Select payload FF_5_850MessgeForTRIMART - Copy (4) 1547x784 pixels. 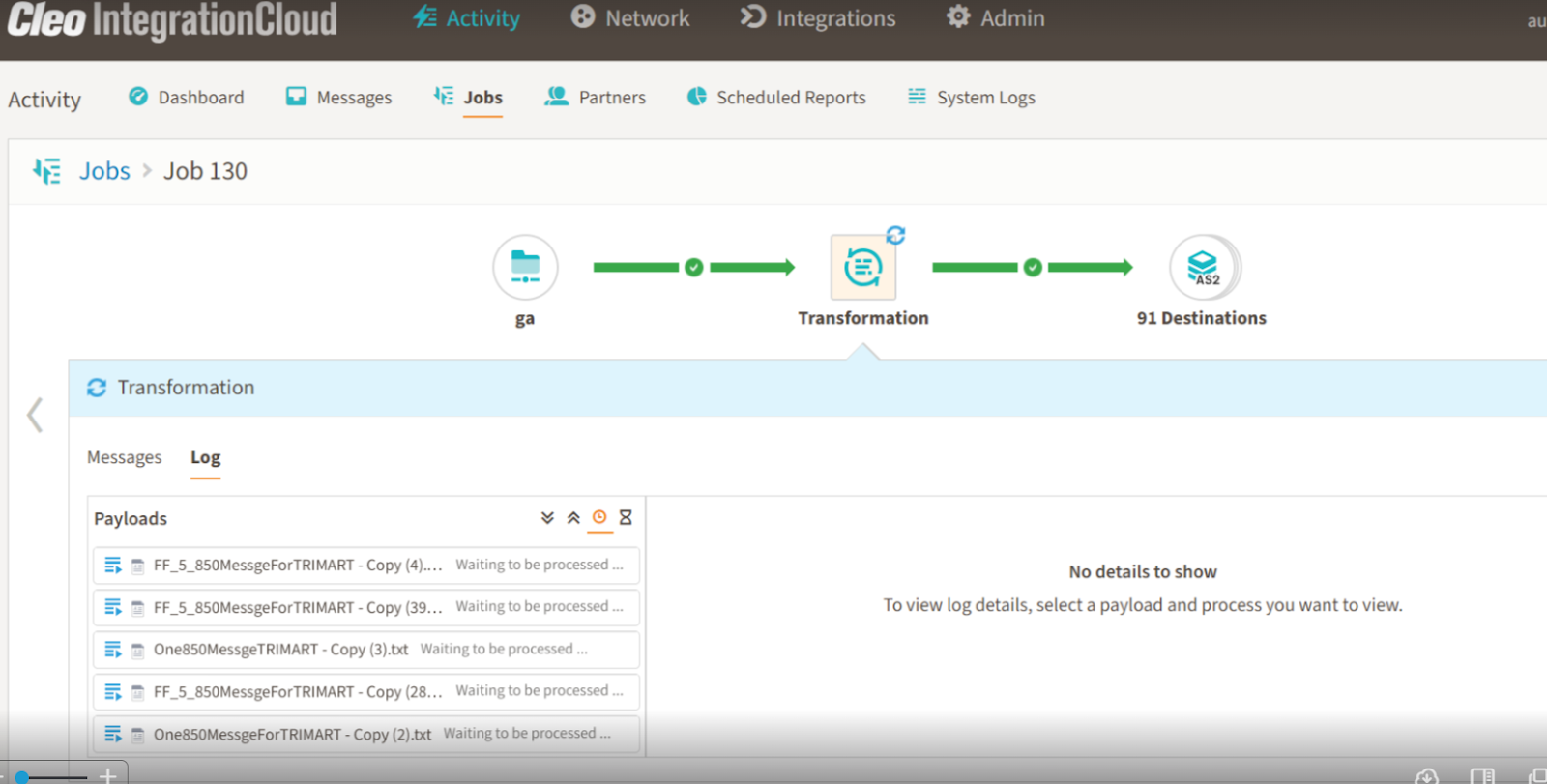(x=366, y=566)
